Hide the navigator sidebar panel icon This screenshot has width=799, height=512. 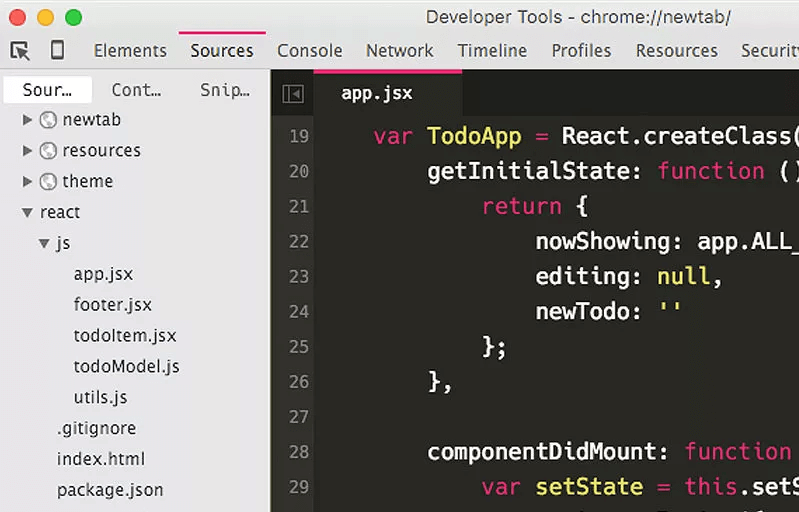coord(293,94)
